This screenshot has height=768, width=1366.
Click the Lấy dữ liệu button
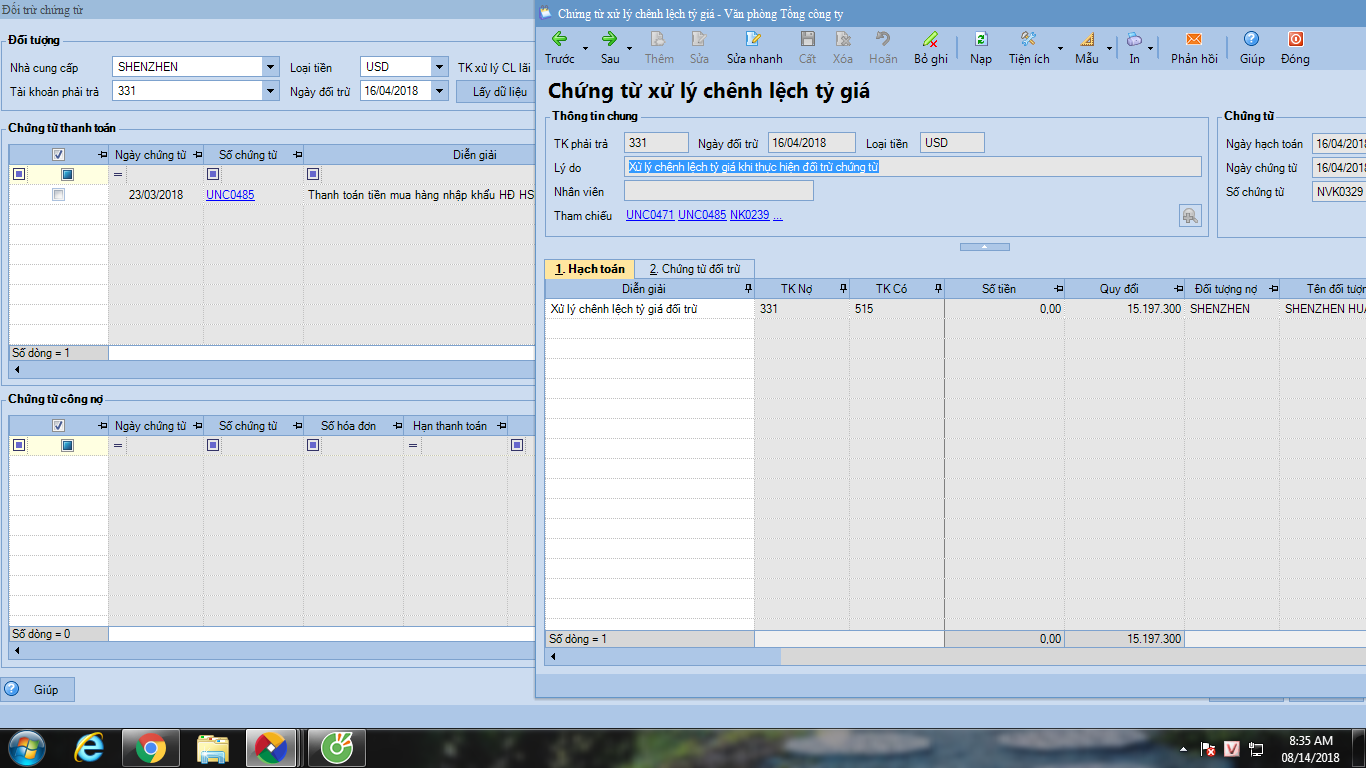click(x=499, y=92)
